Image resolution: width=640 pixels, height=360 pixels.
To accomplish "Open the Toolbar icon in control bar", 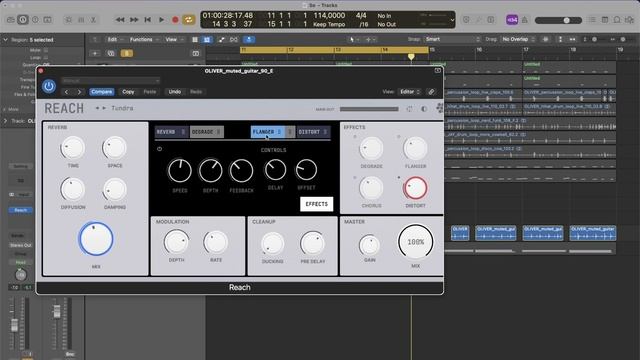I will click(x=48, y=20).
